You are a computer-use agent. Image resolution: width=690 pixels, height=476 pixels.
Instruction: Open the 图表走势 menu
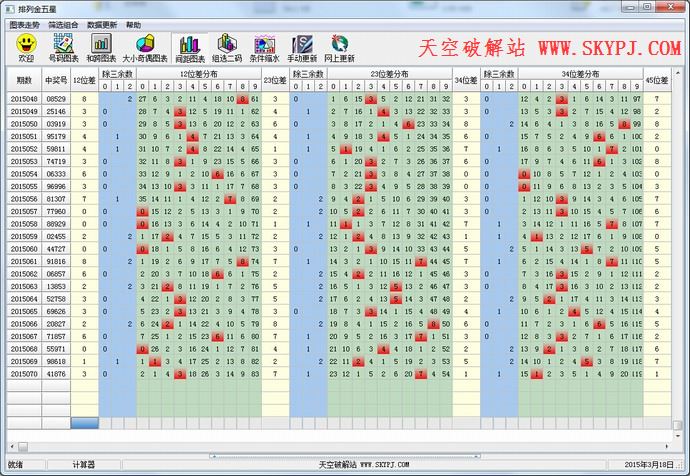point(26,23)
